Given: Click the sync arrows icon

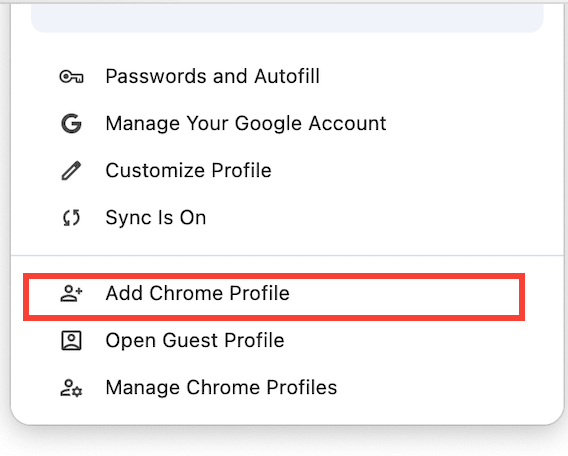Looking at the screenshot, I should point(71,218).
